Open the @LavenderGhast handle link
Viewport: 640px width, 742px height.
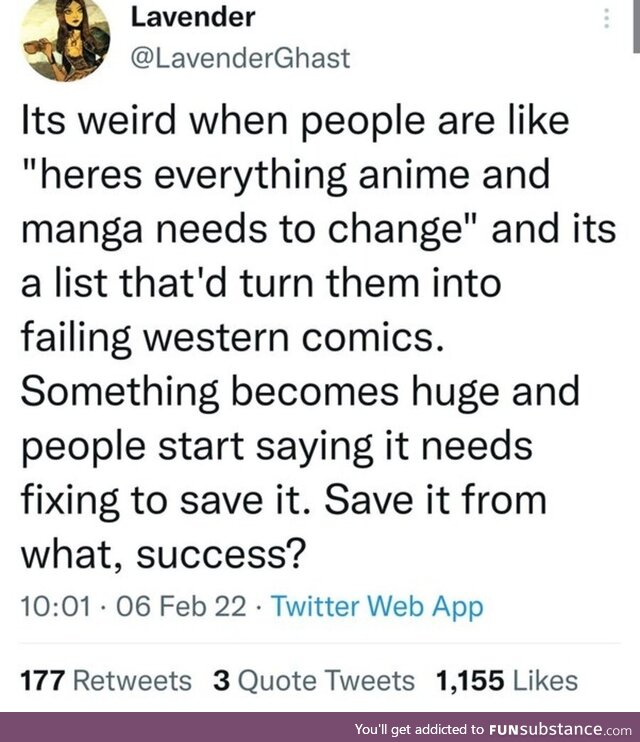pos(240,59)
